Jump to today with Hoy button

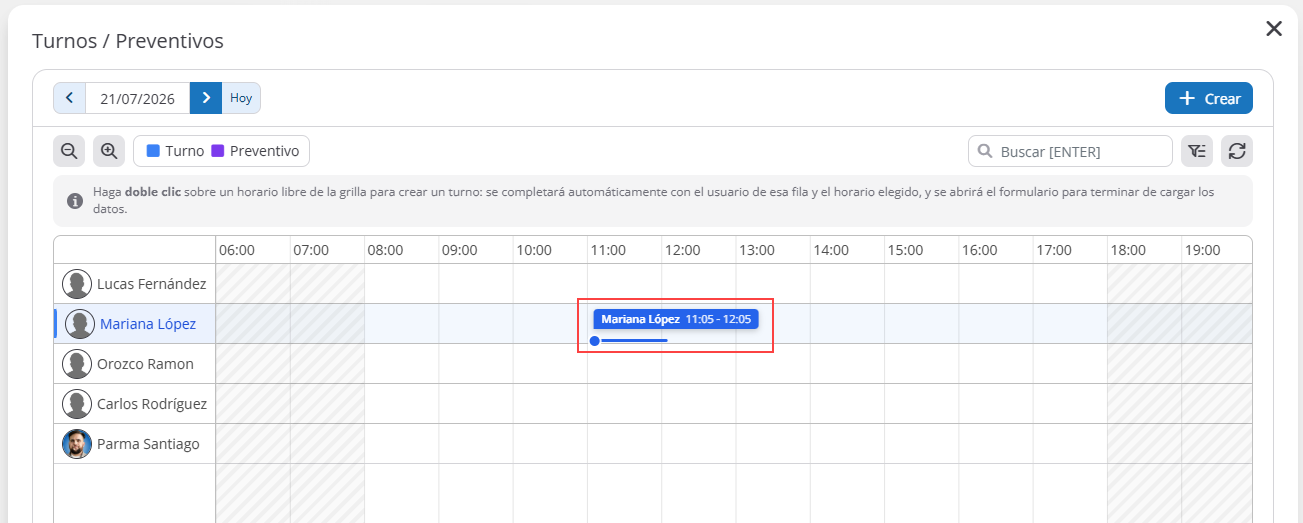coord(241,98)
